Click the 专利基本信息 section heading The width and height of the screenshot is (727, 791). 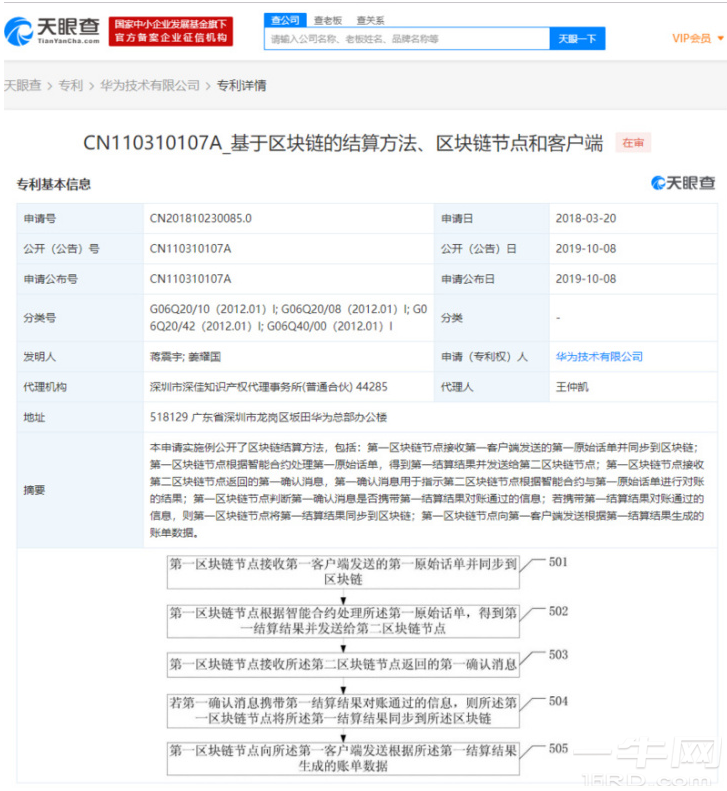click(53, 184)
